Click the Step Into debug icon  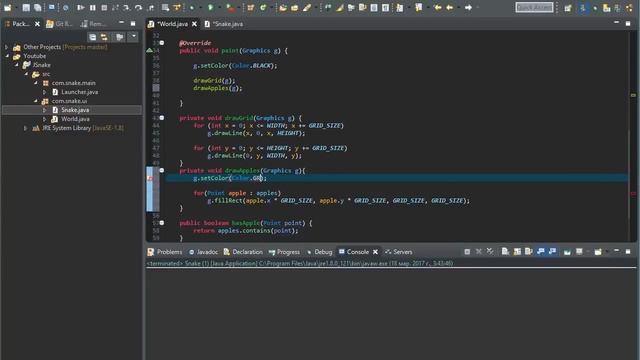tap(127, 7)
